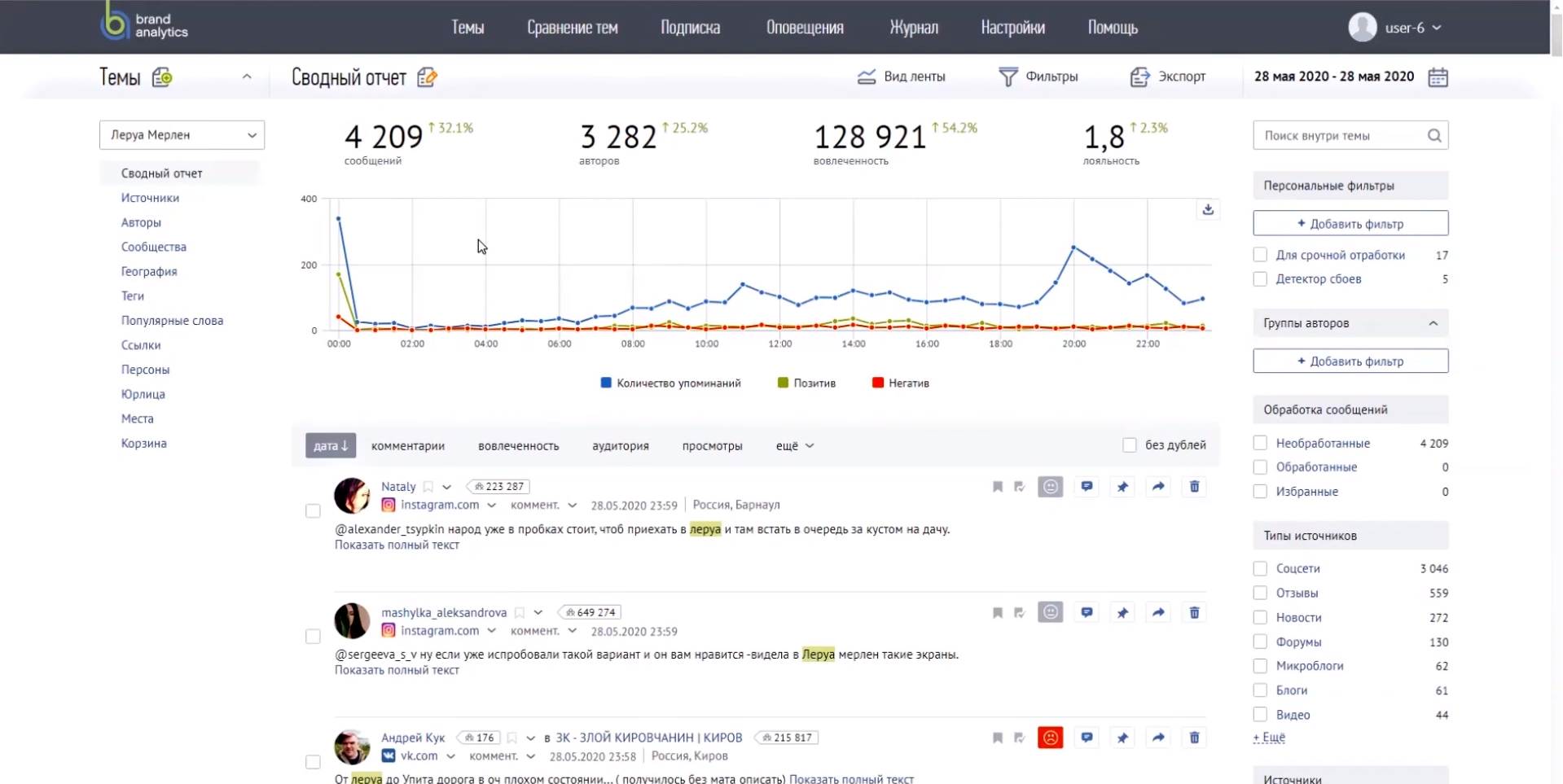The image size is (1563, 784).
Task: Open Леруа Мерлен topic dropdown
Action: coord(182,135)
